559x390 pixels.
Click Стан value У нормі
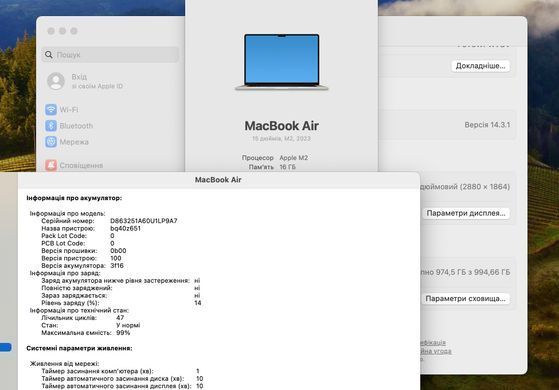[128, 325]
